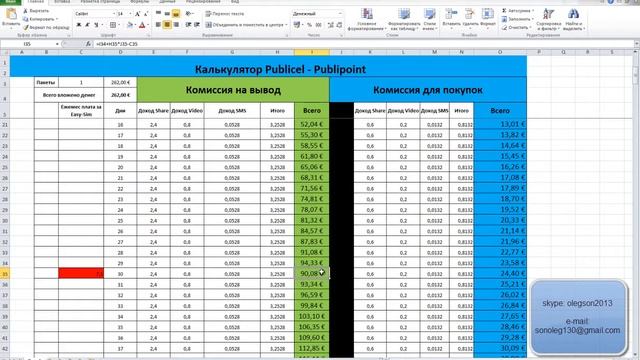
Task: Open Font group dialog launcher
Action: pyautogui.click(x=149, y=36)
